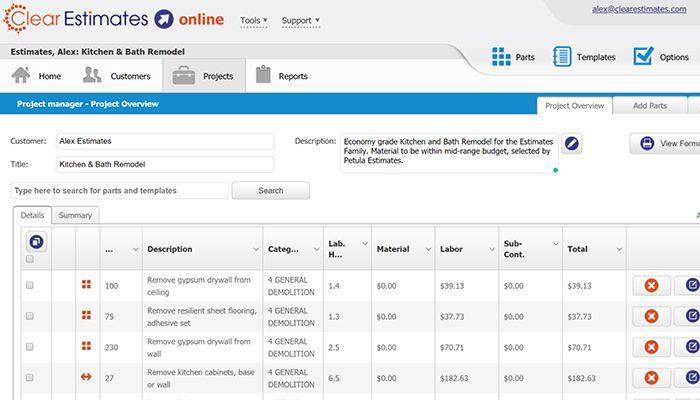Click the Description text area
The height and width of the screenshot is (400, 700).
tap(449, 153)
